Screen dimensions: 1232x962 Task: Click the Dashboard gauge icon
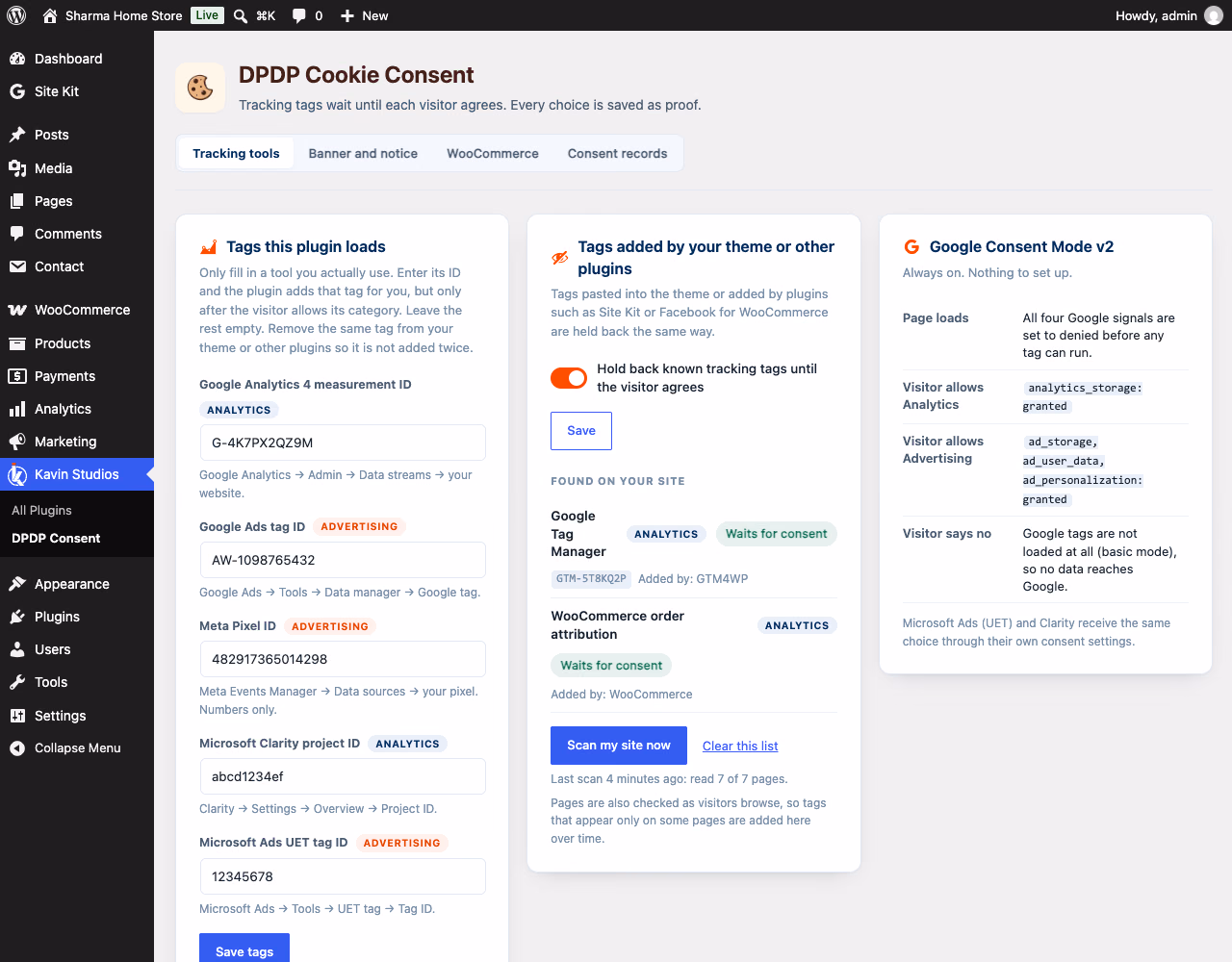tap(17, 59)
